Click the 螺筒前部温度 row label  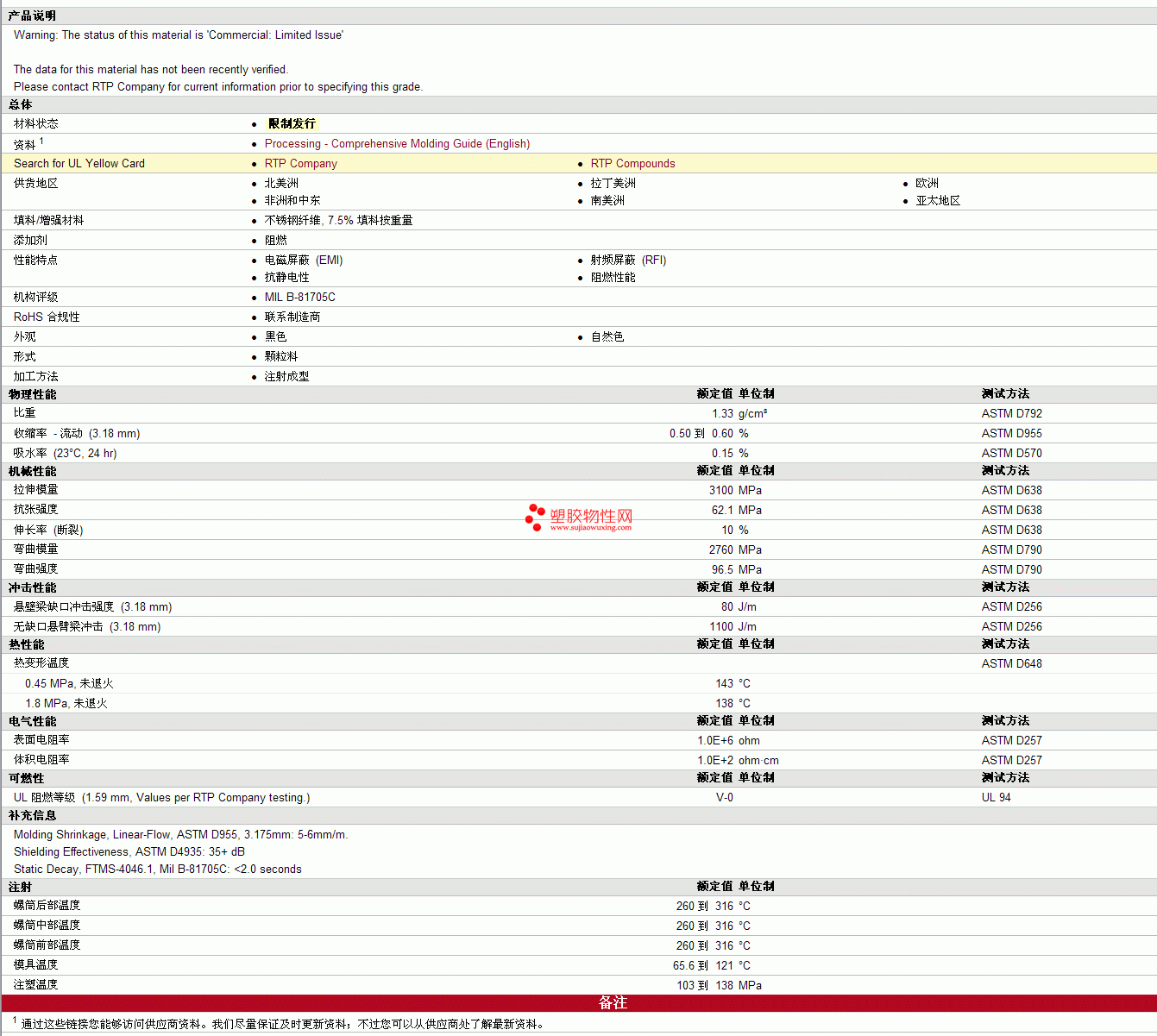click(47, 945)
